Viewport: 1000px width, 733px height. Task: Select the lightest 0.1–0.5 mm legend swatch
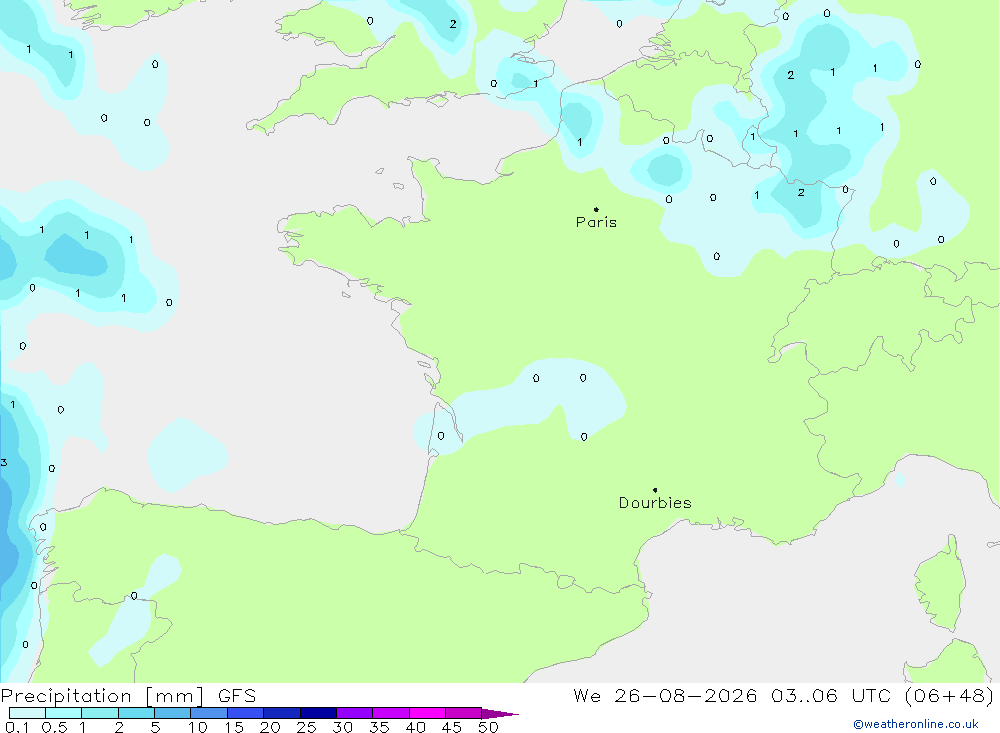[x=27, y=713]
